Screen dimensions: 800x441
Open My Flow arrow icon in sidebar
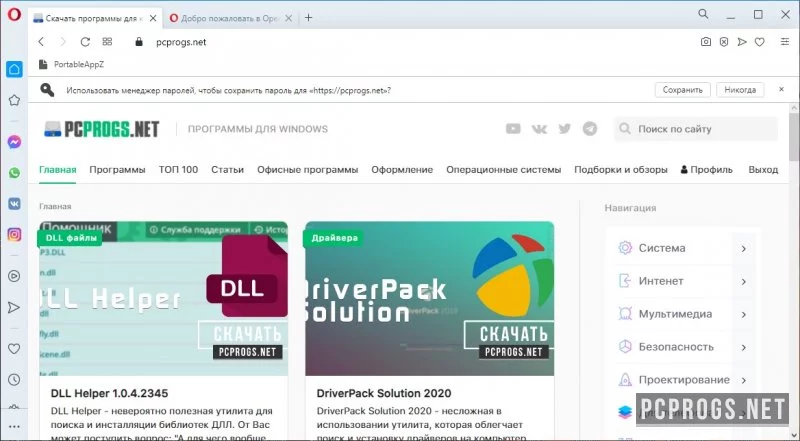click(x=14, y=307)
